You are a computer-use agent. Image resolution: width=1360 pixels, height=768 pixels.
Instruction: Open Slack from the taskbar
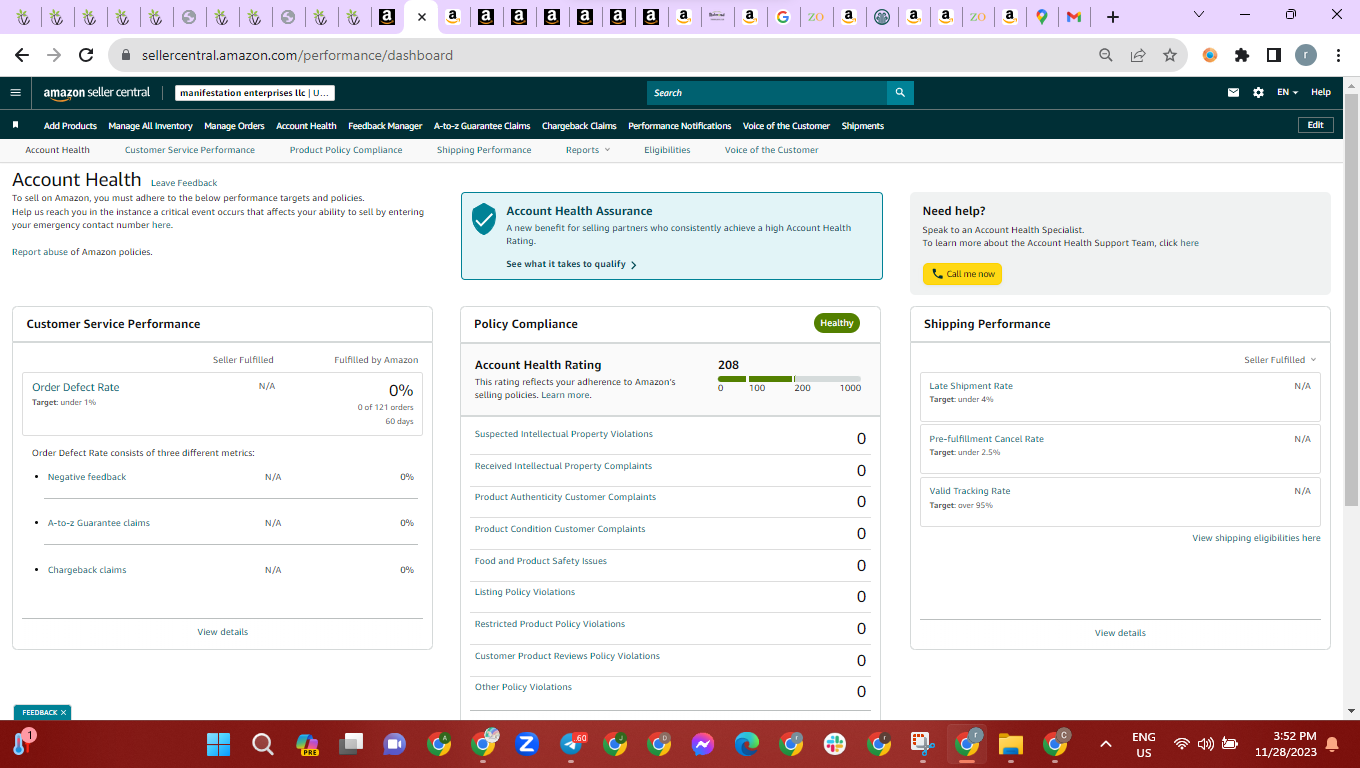[835, 744]
